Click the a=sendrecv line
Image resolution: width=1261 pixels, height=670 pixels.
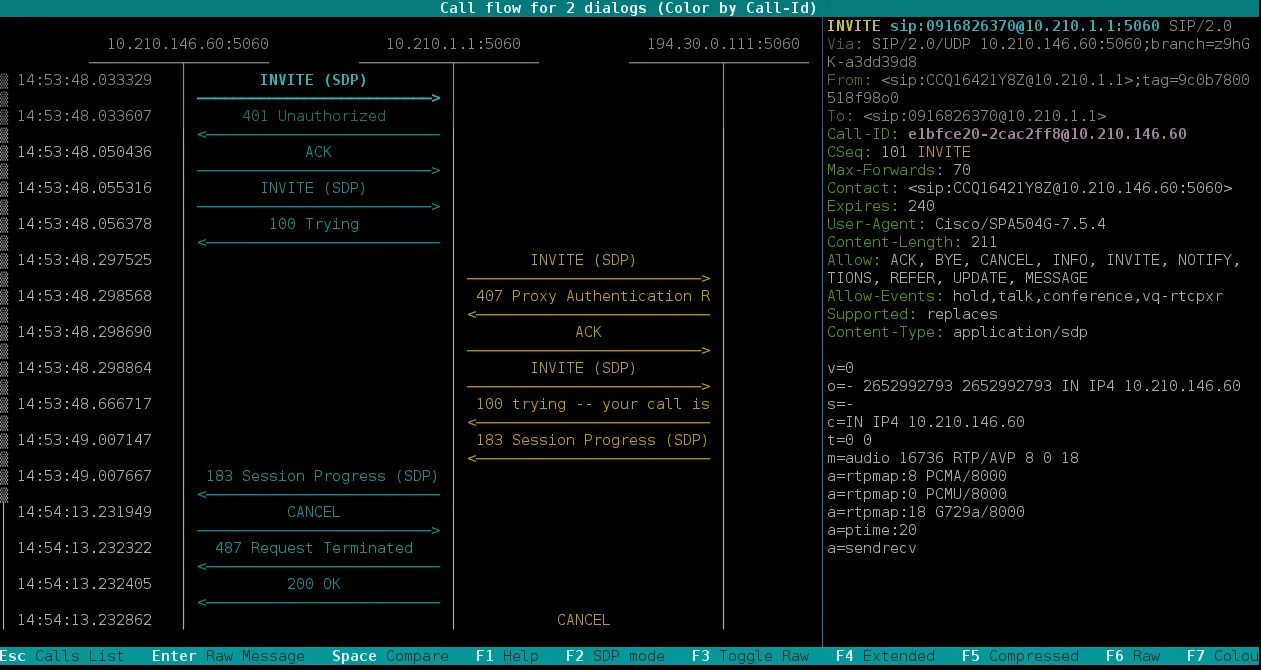pyautogui.click(x=872, y=548)
